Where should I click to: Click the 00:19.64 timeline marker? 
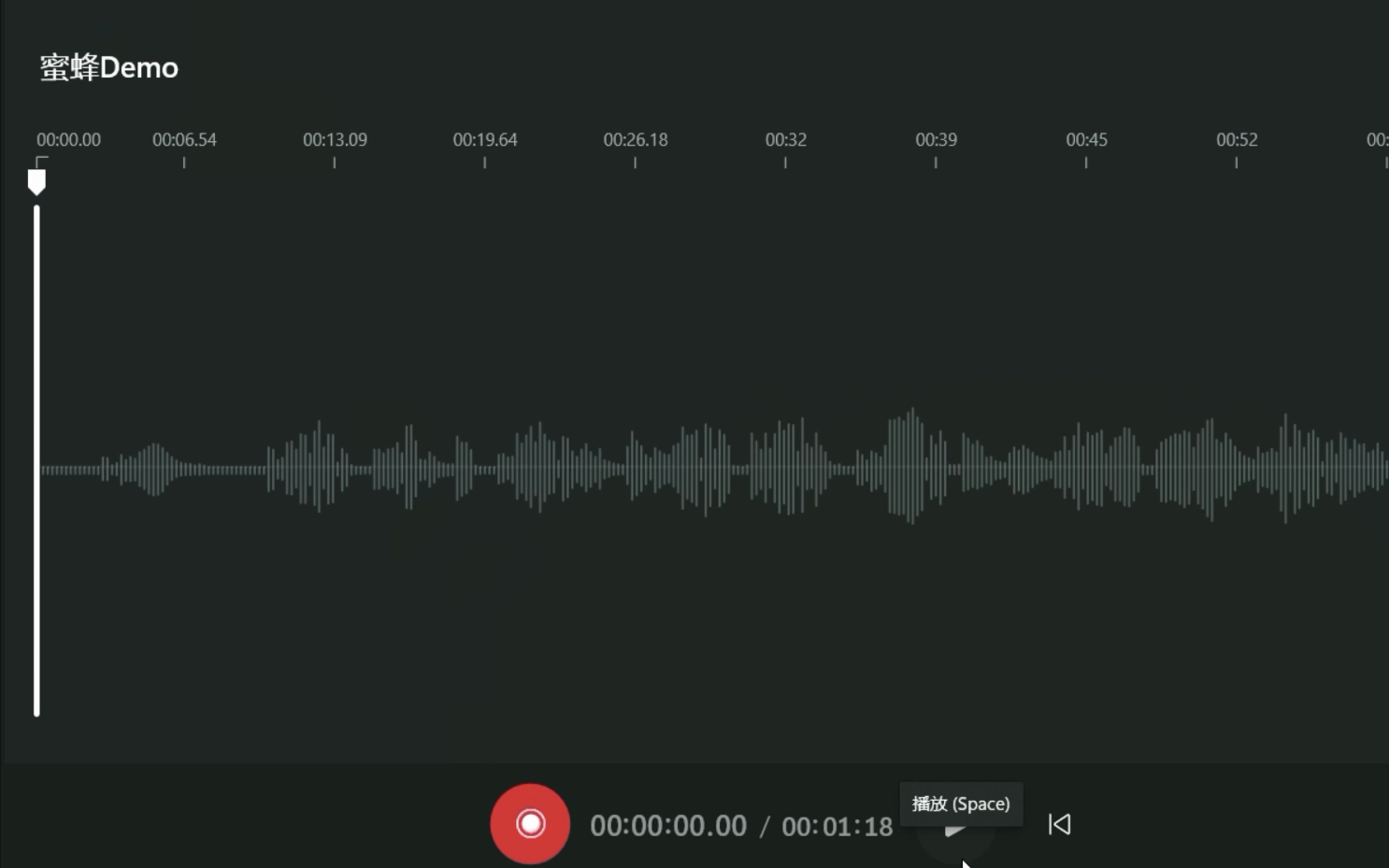click(x=485, y=140)
